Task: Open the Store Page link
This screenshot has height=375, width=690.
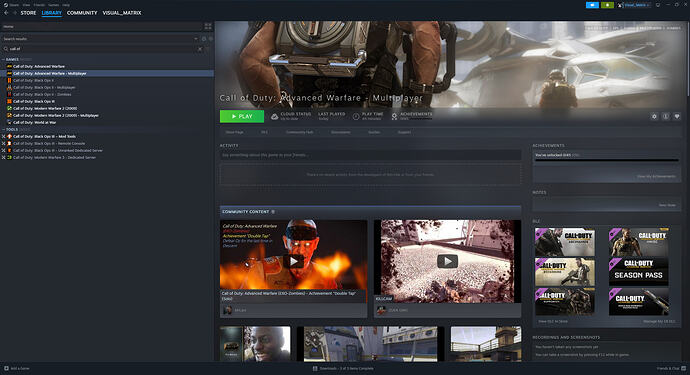Action: 234,132
